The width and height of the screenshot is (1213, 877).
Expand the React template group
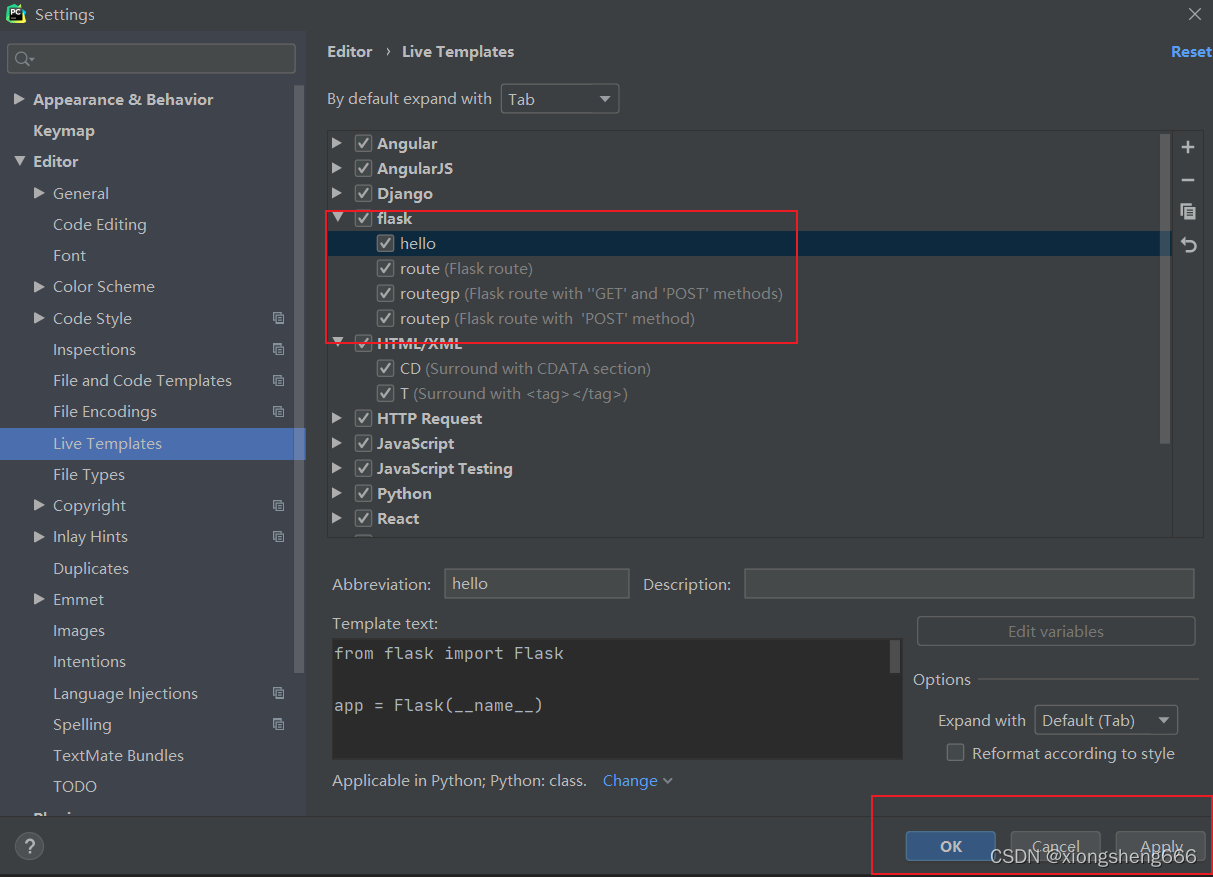(x=337, y=518)
